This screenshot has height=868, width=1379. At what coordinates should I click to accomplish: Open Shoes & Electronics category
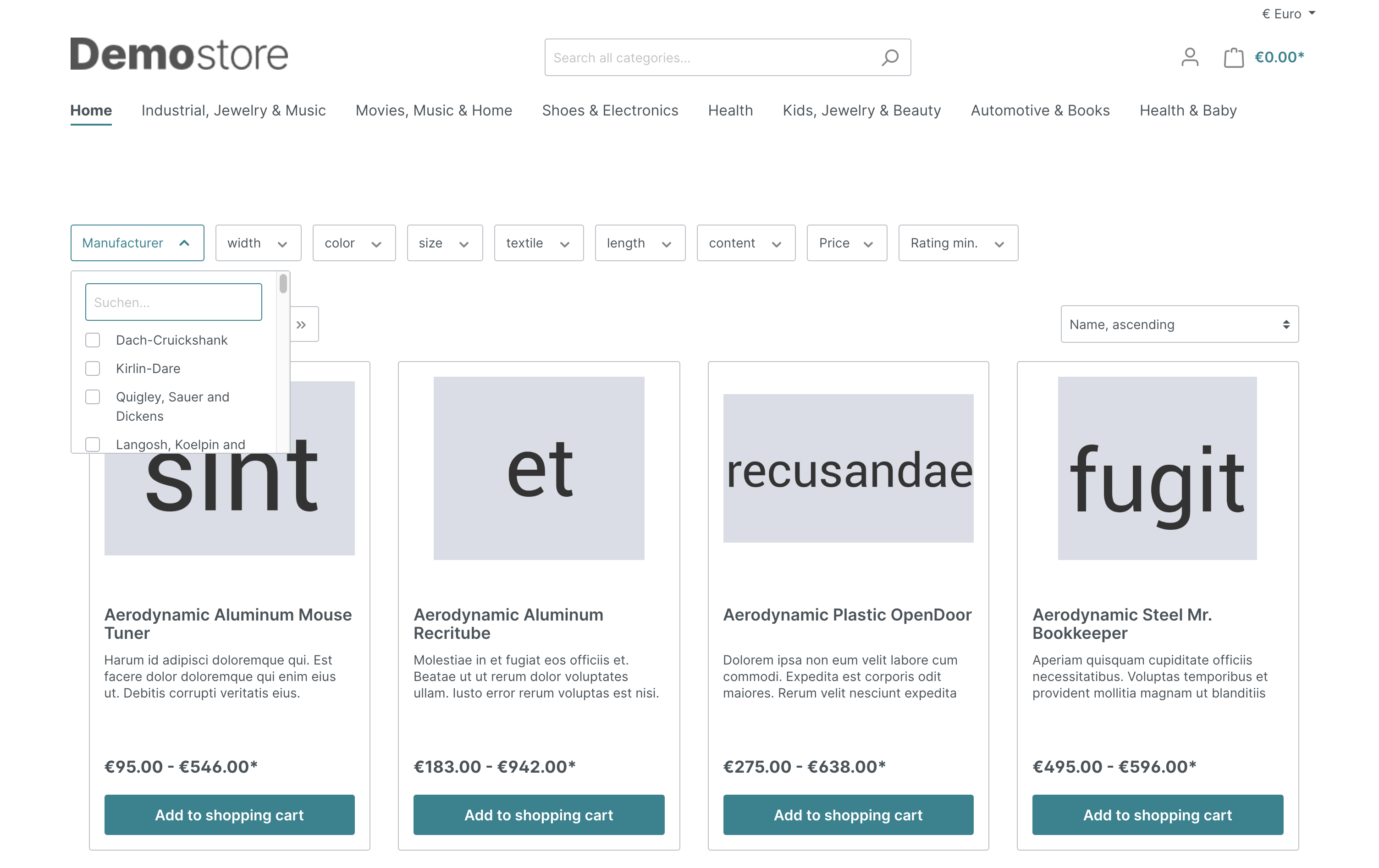point(610,110)
